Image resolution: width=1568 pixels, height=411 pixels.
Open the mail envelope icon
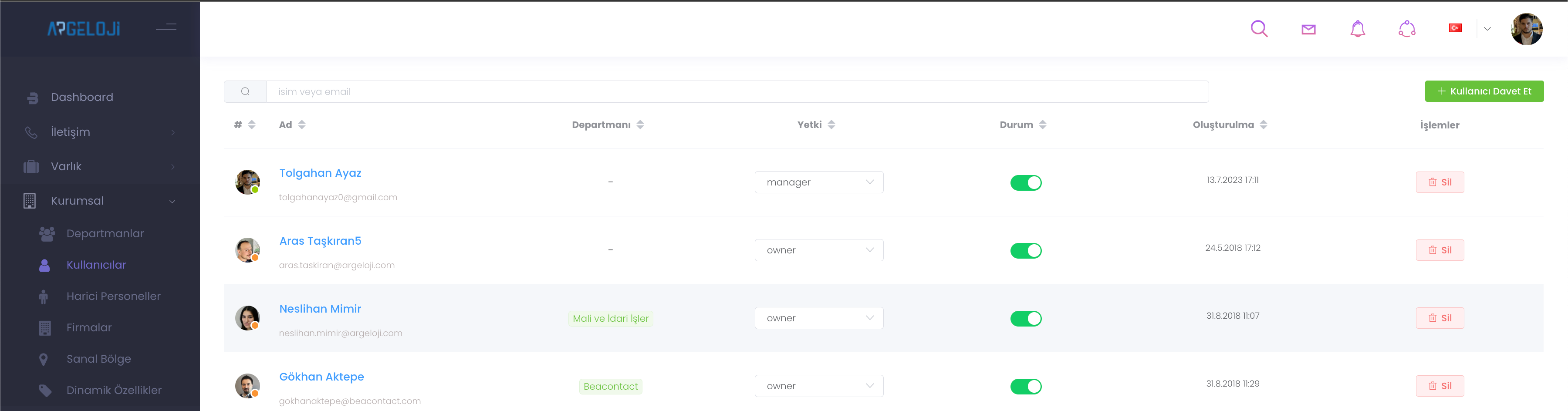click(x=1308, y=29)
